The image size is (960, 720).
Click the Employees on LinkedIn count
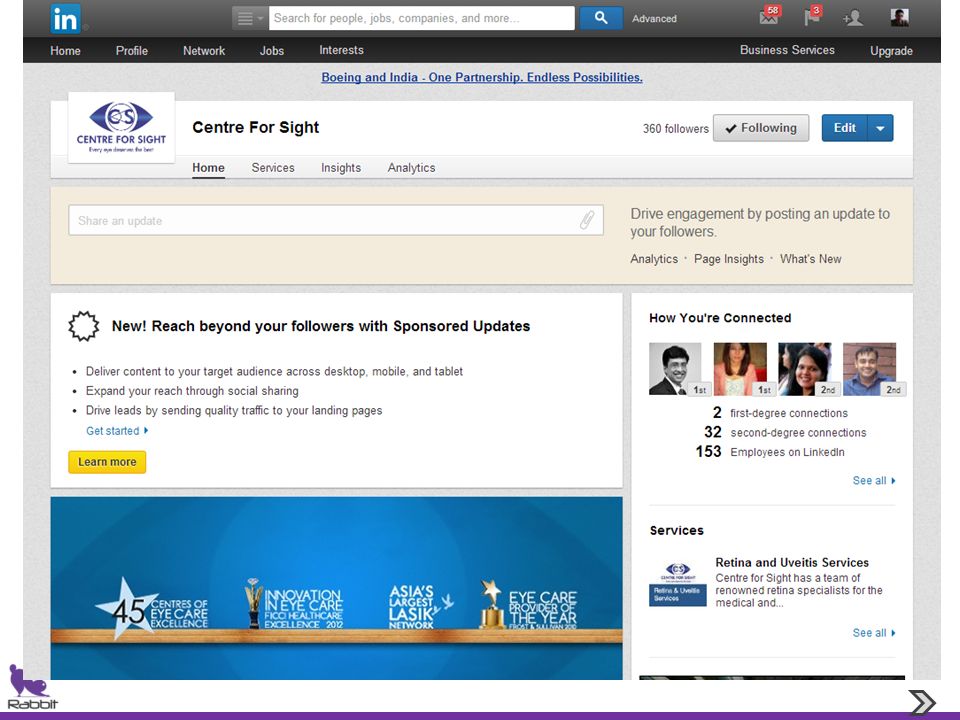click(708, 452)
